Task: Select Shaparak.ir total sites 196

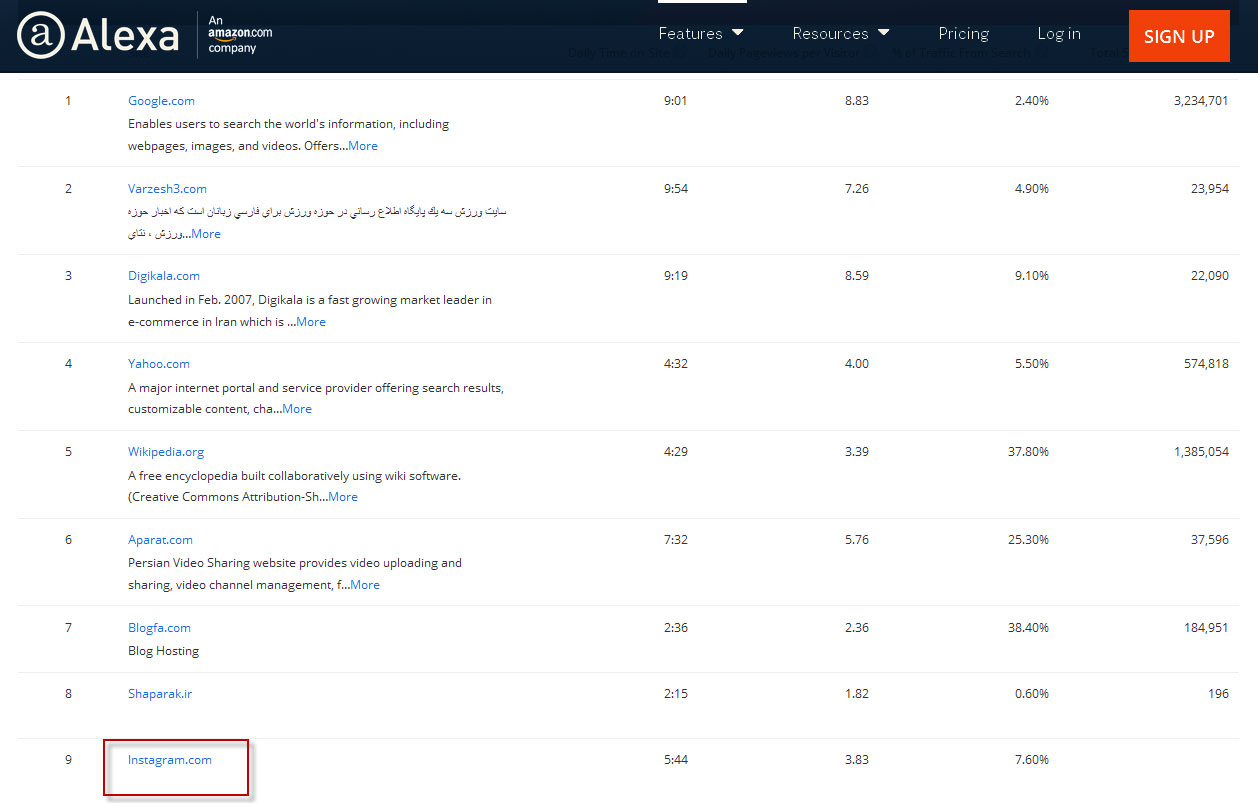Action: 1219,694
